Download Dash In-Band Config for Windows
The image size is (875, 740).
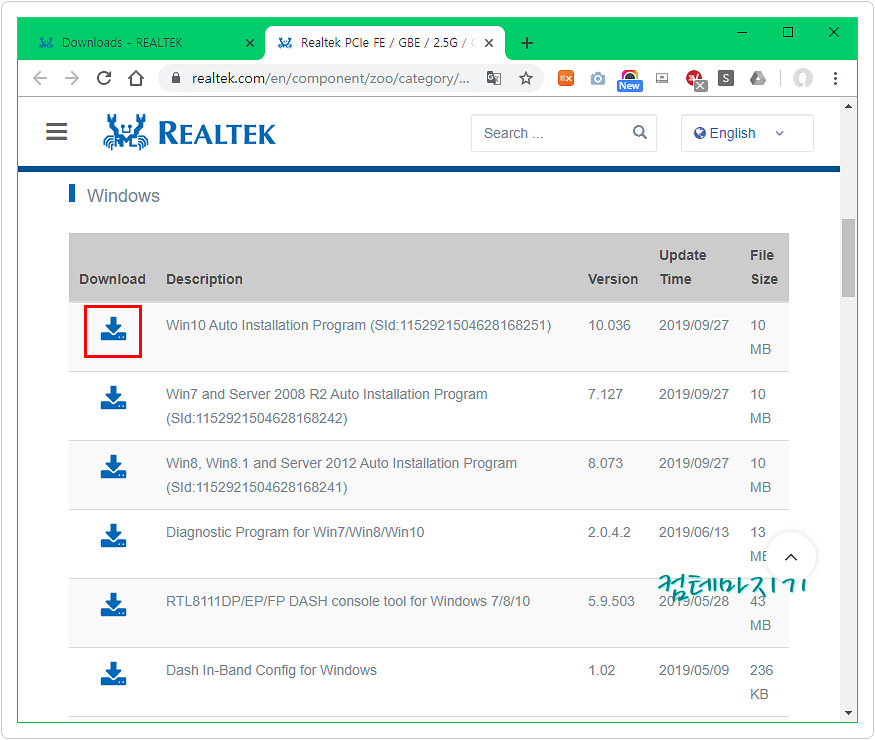[113, 674]
